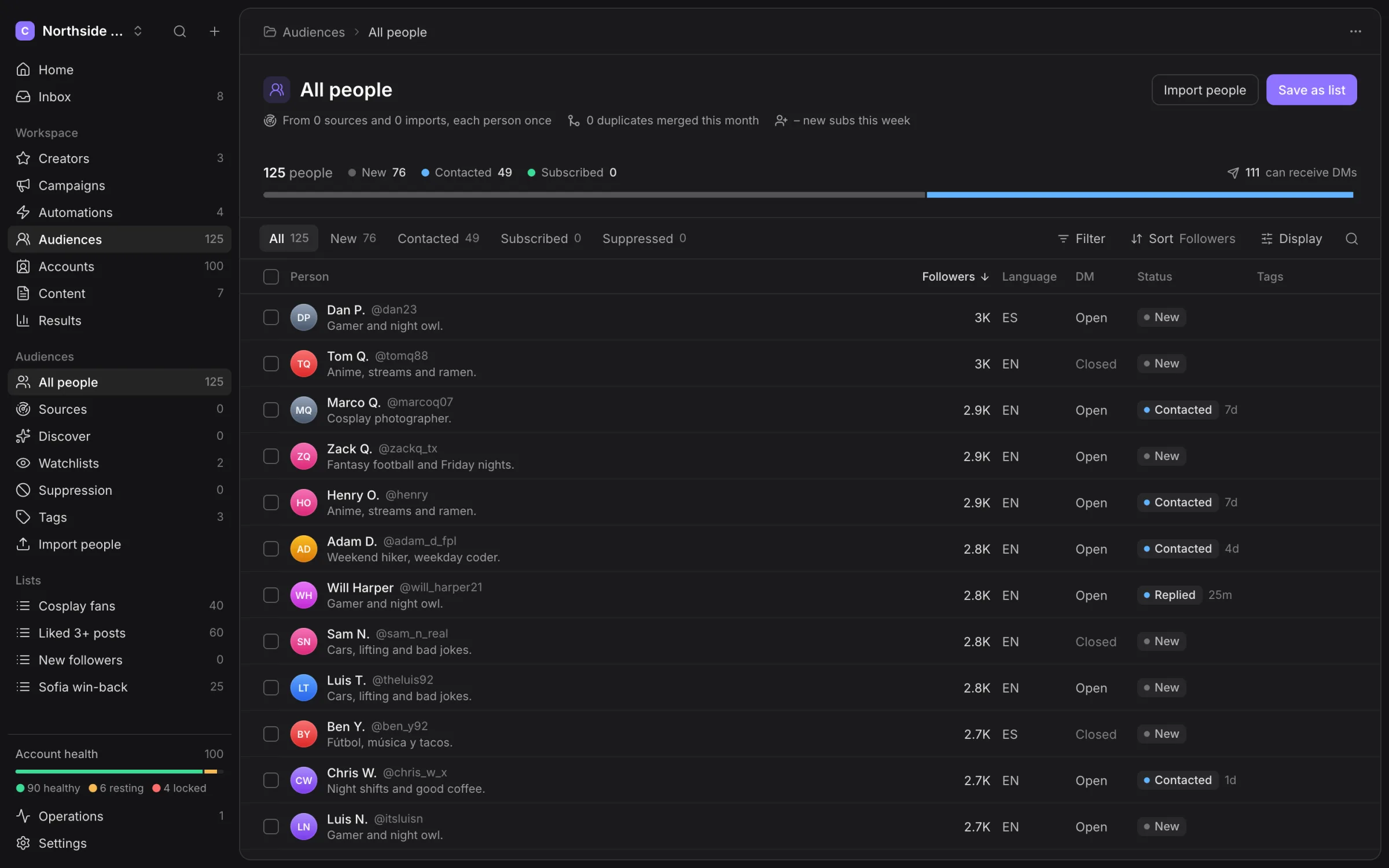The width and height of the screenshot is (1389, 868).
Task: Switch to the Contacted 49 tab
Action: point(438,238)
